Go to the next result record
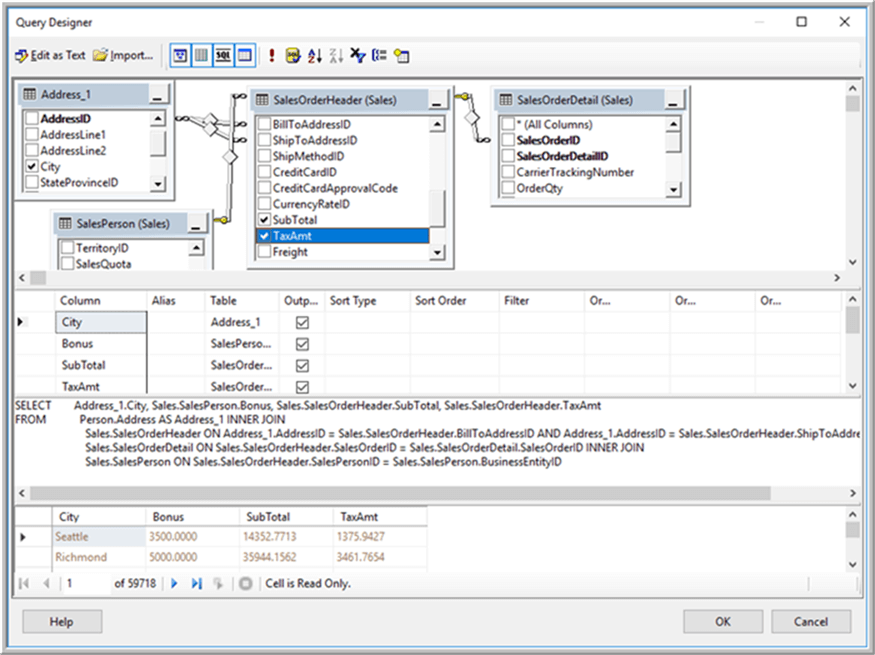Image resolution: width=875 pixels, height=655 pixels. [174, 584]
